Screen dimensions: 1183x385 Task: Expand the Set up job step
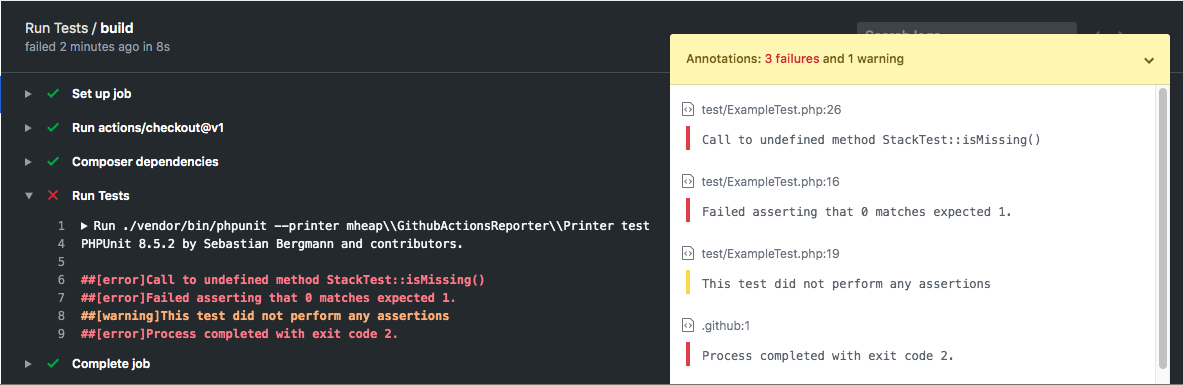29,94
